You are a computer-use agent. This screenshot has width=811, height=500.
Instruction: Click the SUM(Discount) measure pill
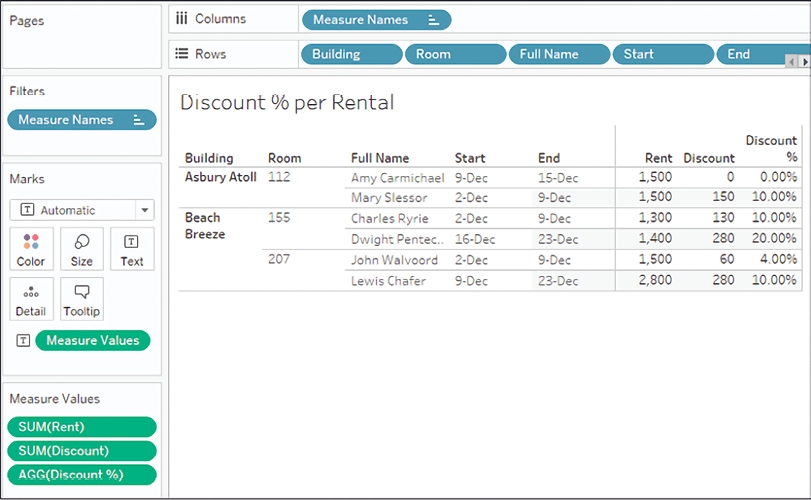pos(82,451)
